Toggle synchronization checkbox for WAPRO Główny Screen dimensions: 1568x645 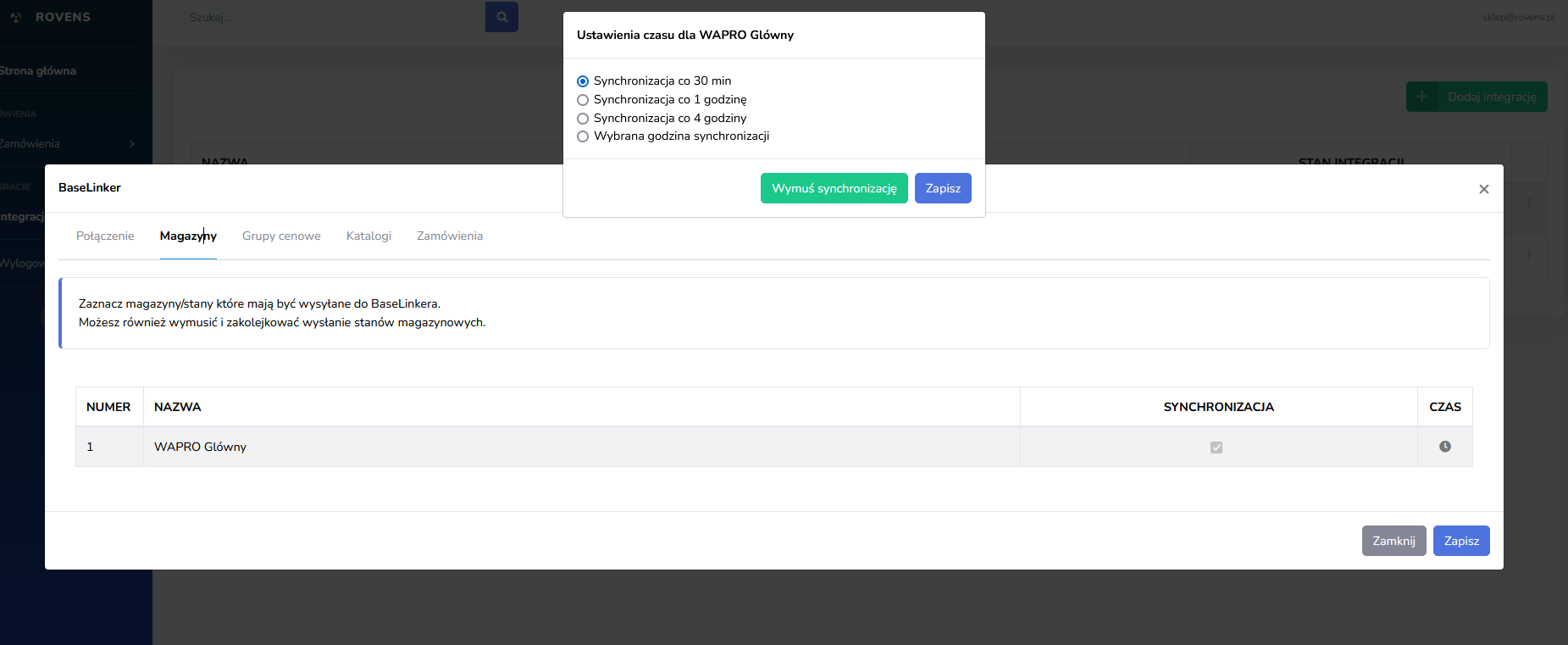(1216, 448)
